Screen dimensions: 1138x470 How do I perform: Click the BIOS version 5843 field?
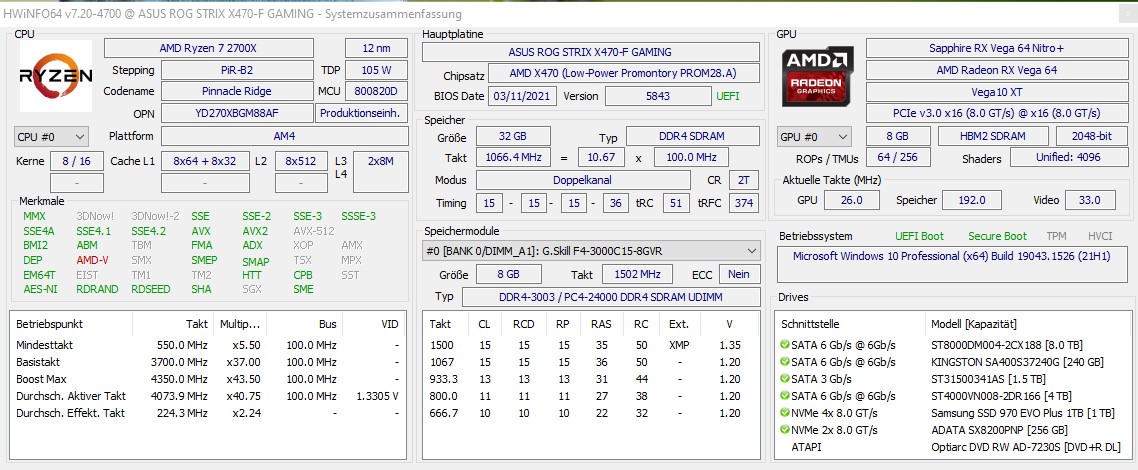658,96
